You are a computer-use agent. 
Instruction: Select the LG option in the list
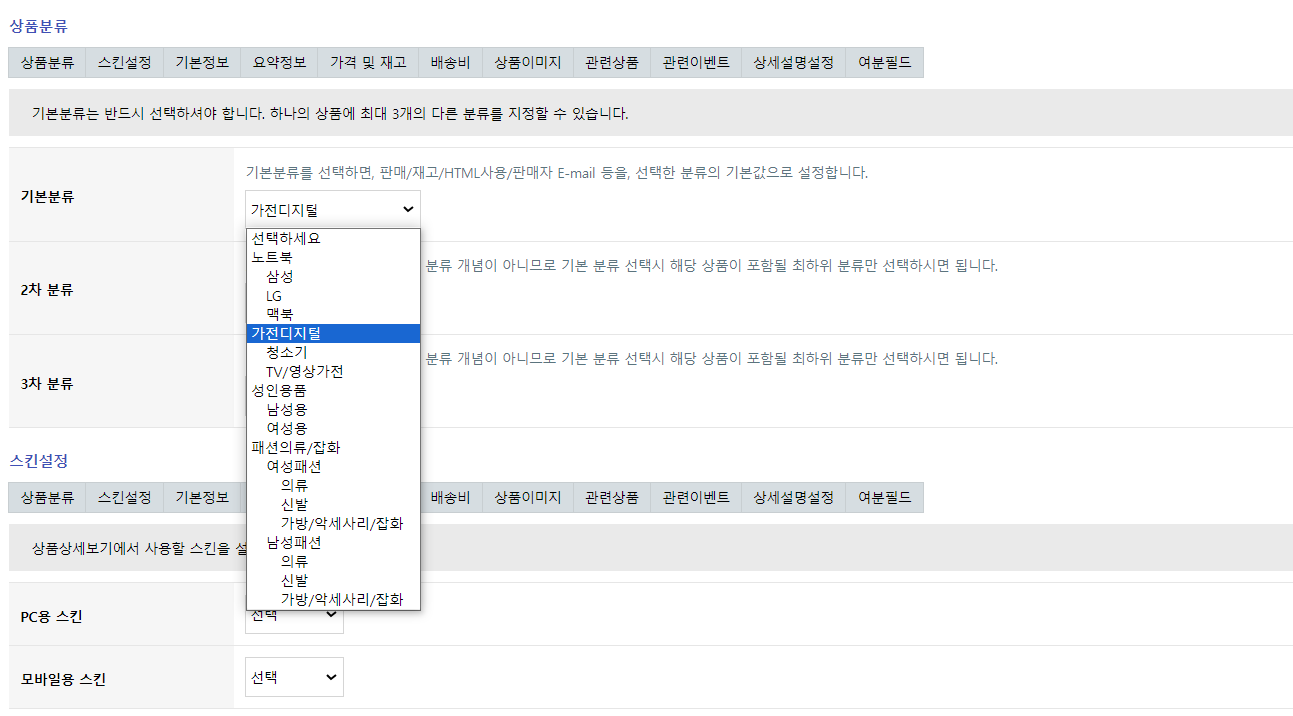(274, 295)
